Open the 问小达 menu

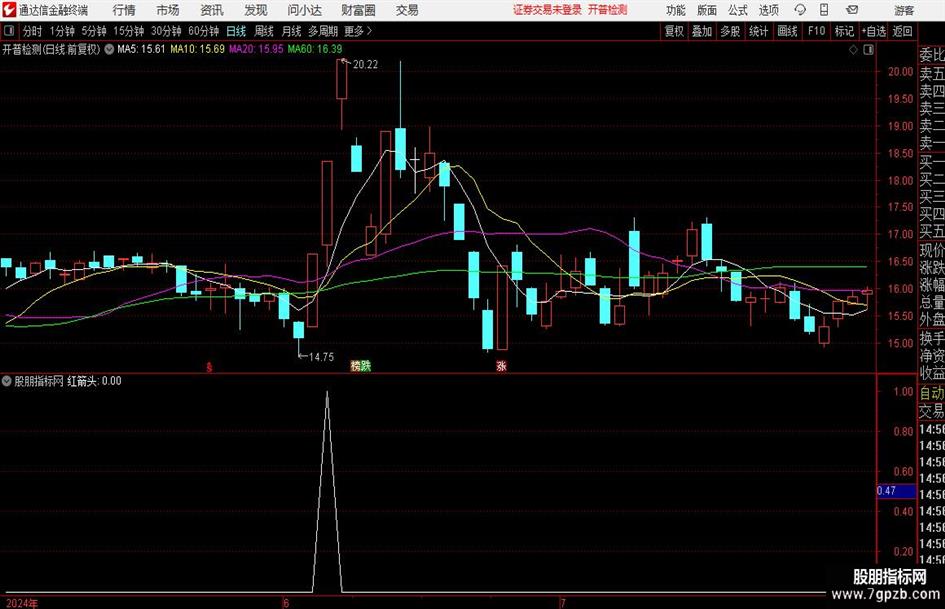[304, 10]
